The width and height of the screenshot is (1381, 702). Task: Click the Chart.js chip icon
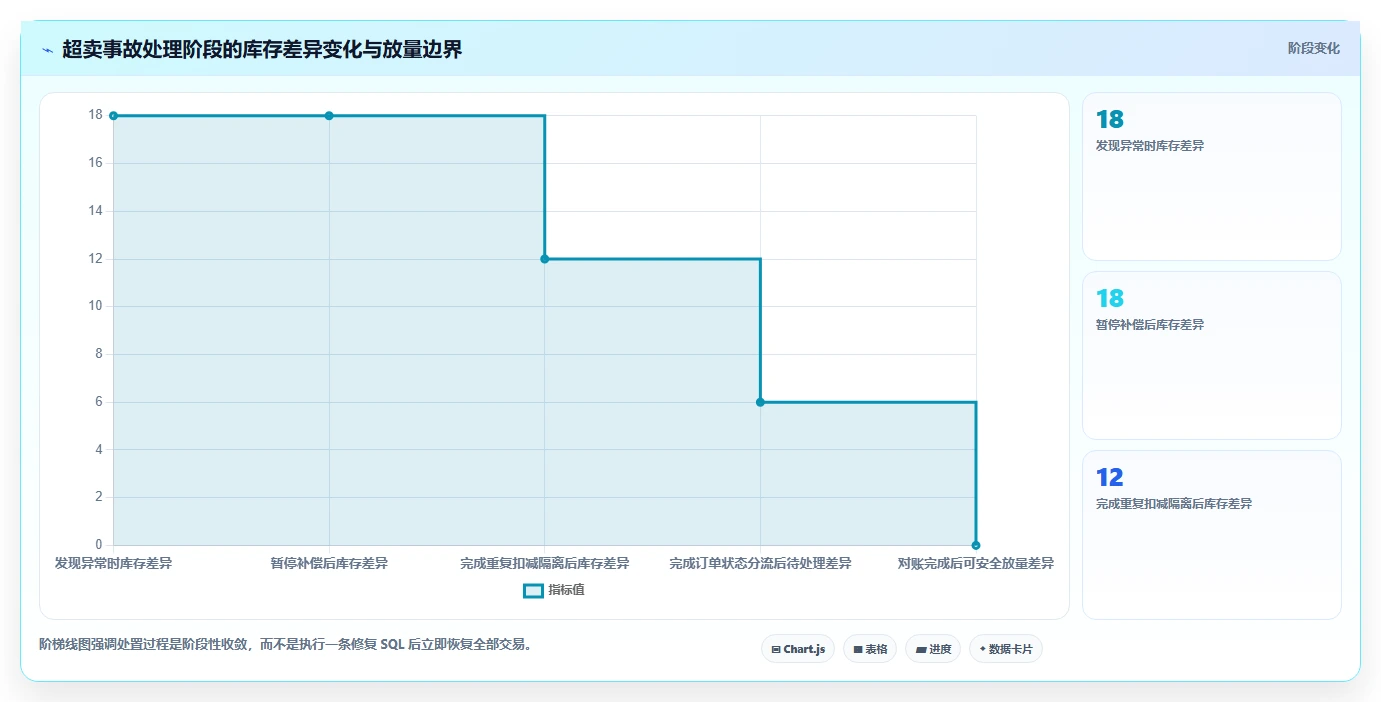pyautogui.click(x=776, y=650)
